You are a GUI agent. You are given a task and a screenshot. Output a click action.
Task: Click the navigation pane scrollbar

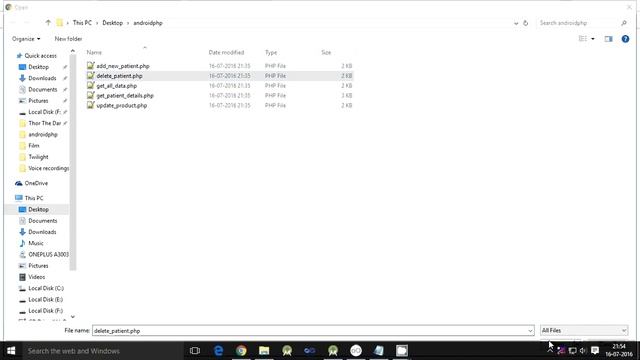click(73, 163)
